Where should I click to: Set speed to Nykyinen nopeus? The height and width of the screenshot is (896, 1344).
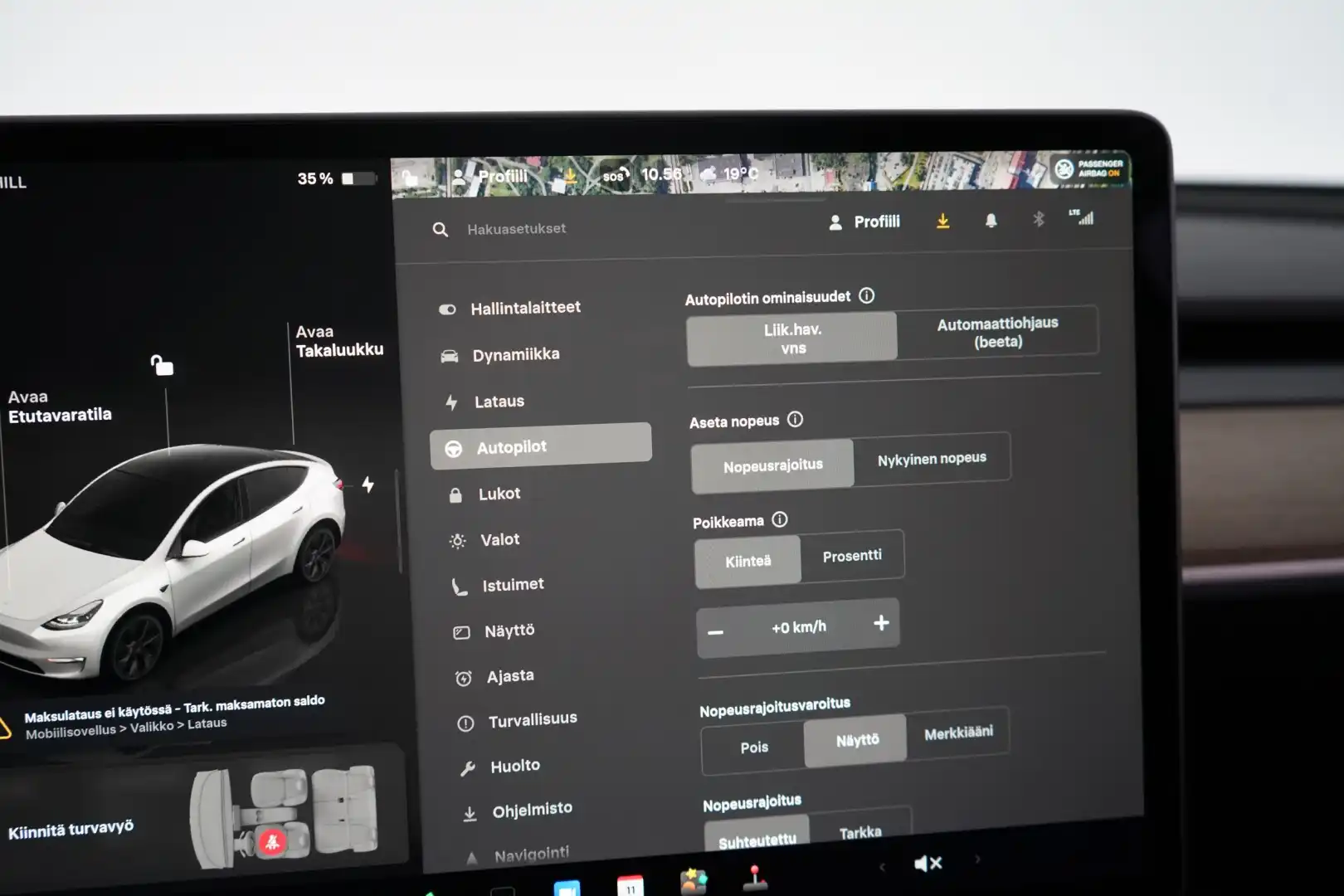932,458
